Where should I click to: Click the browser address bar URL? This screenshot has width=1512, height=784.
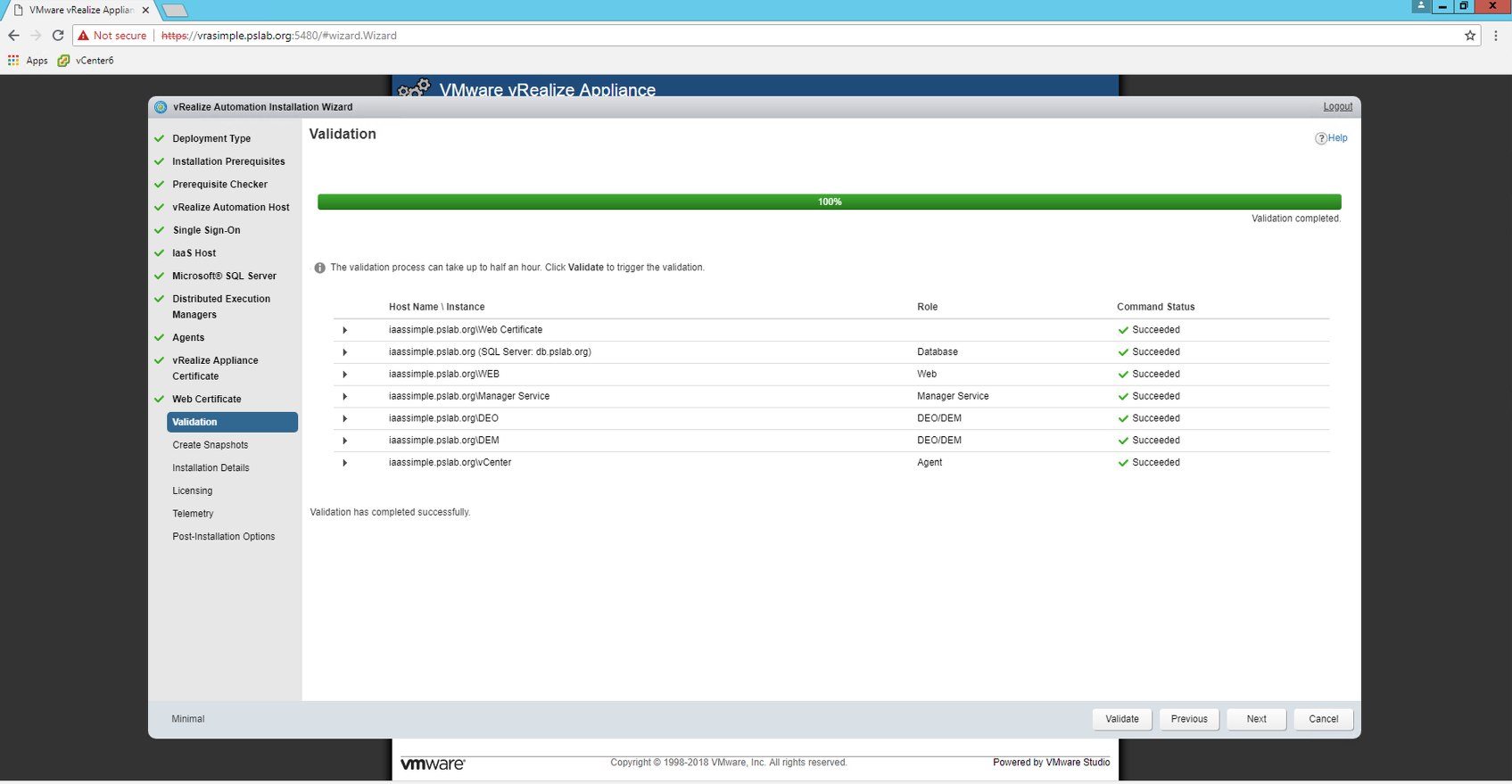point(279,36)
